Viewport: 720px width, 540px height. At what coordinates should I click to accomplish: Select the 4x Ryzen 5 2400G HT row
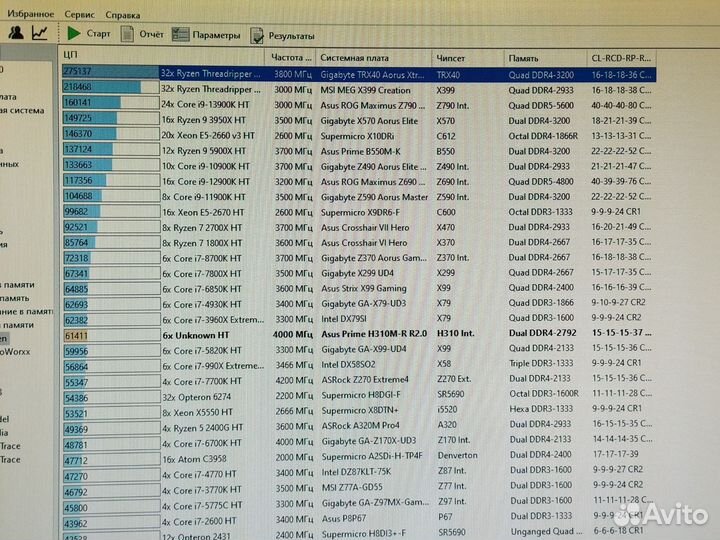point(359,427)
